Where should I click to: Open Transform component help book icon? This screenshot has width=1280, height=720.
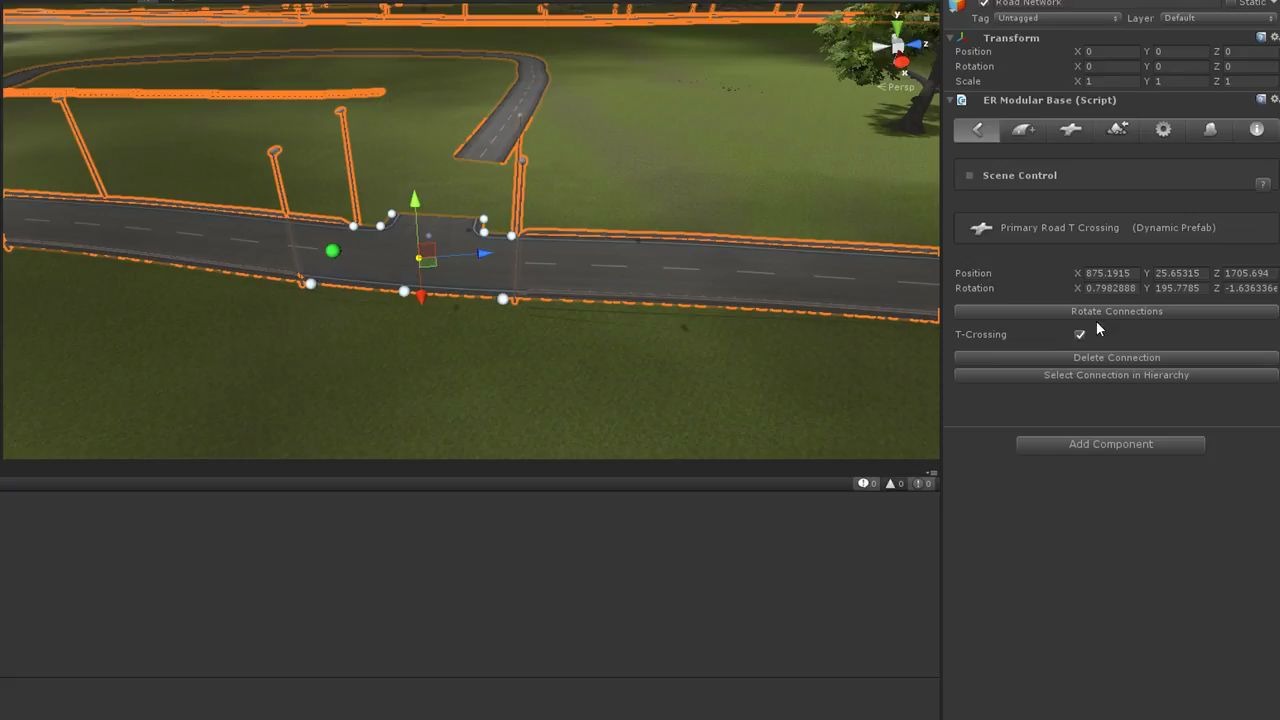tap(1261, 37)
